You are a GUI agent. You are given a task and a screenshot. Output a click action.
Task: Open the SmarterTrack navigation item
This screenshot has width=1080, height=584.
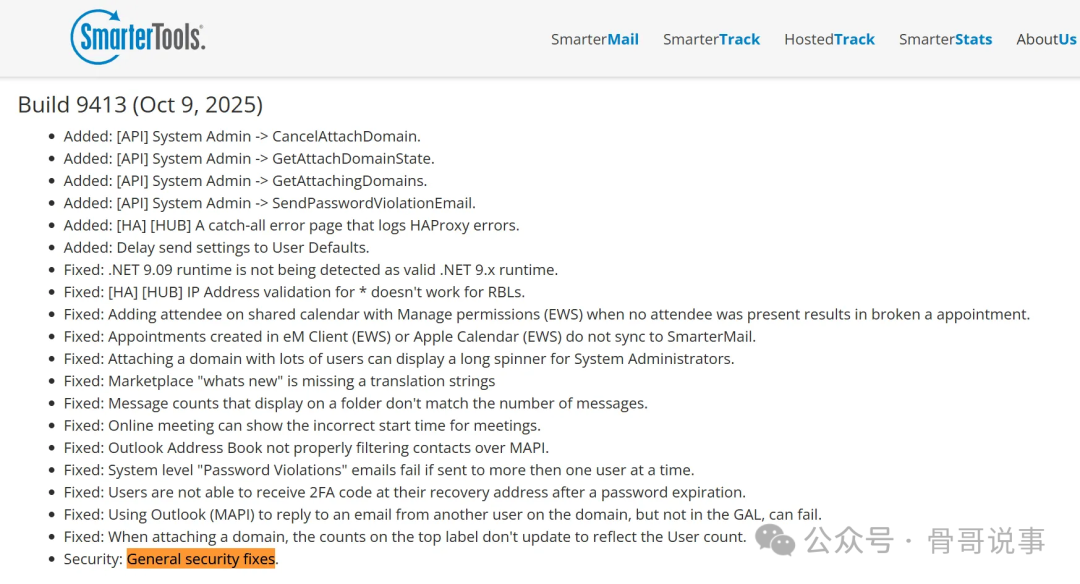(711, 39)
